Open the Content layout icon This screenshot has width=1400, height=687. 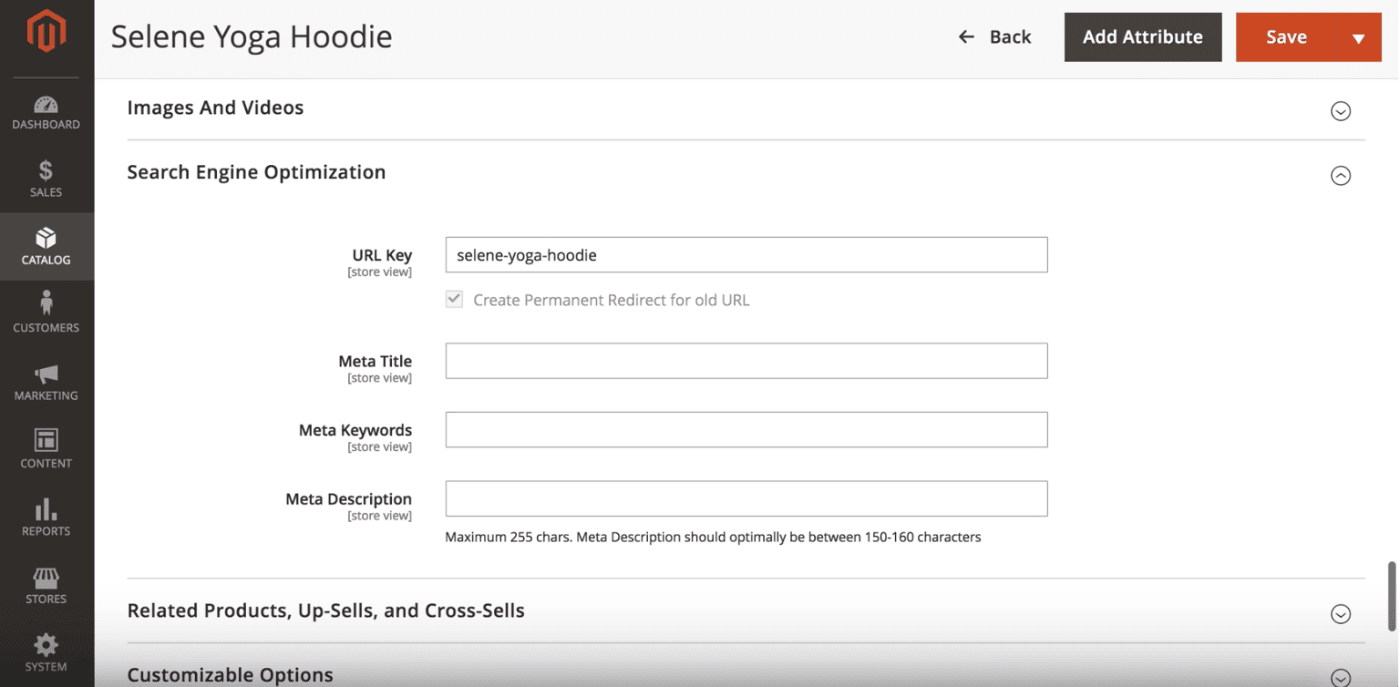tap(46, 440)
